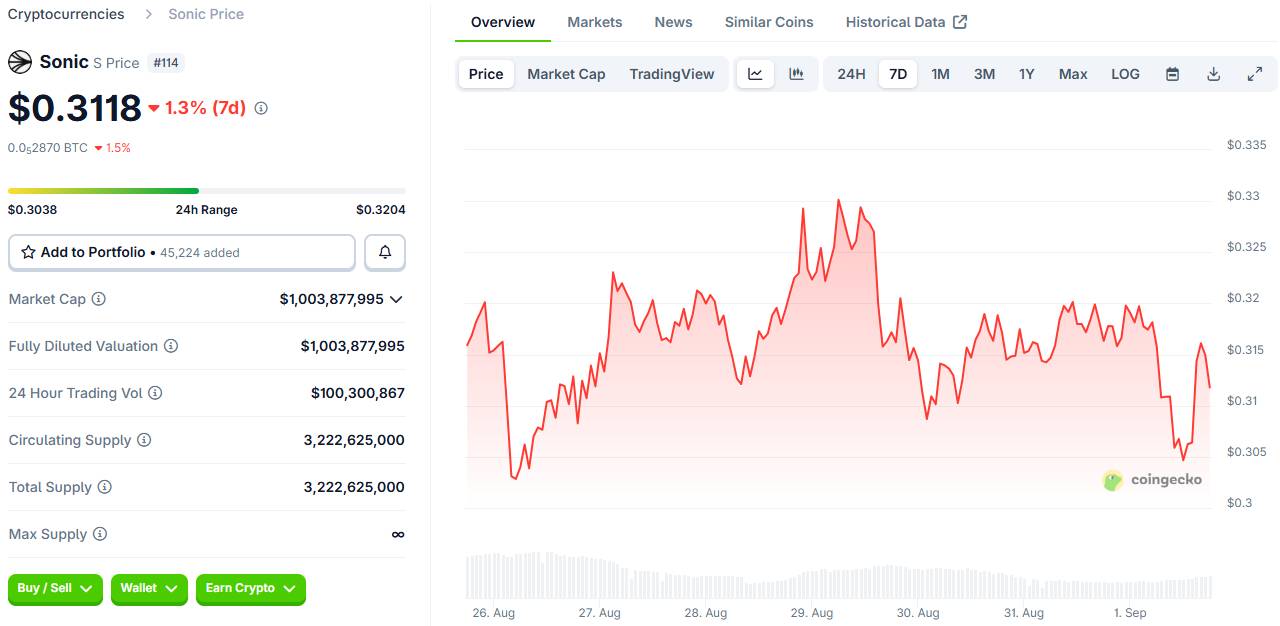Expand chart to fullscreen icon

tap(1255, 74)
